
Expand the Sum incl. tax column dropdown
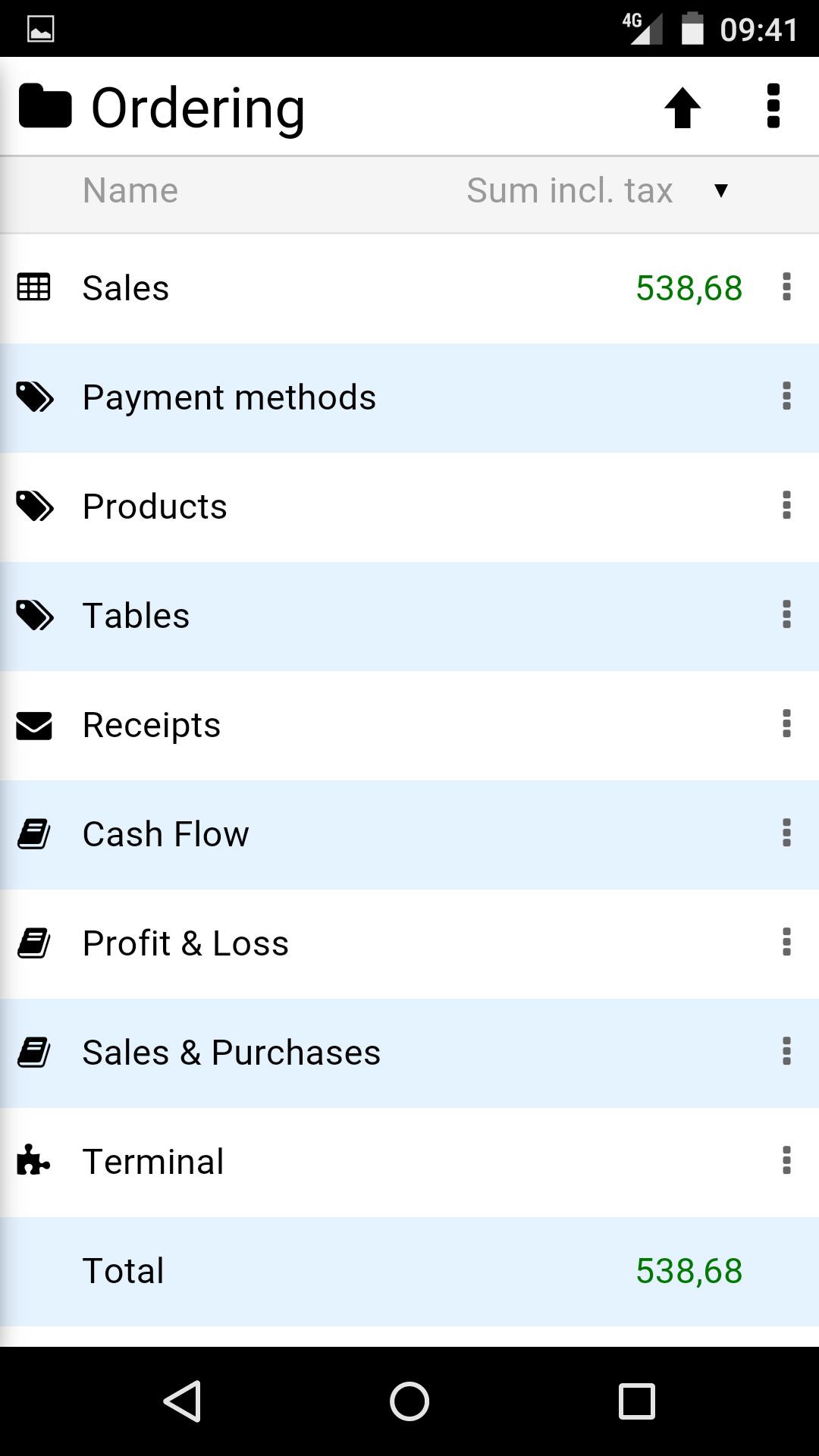point(720,190)
